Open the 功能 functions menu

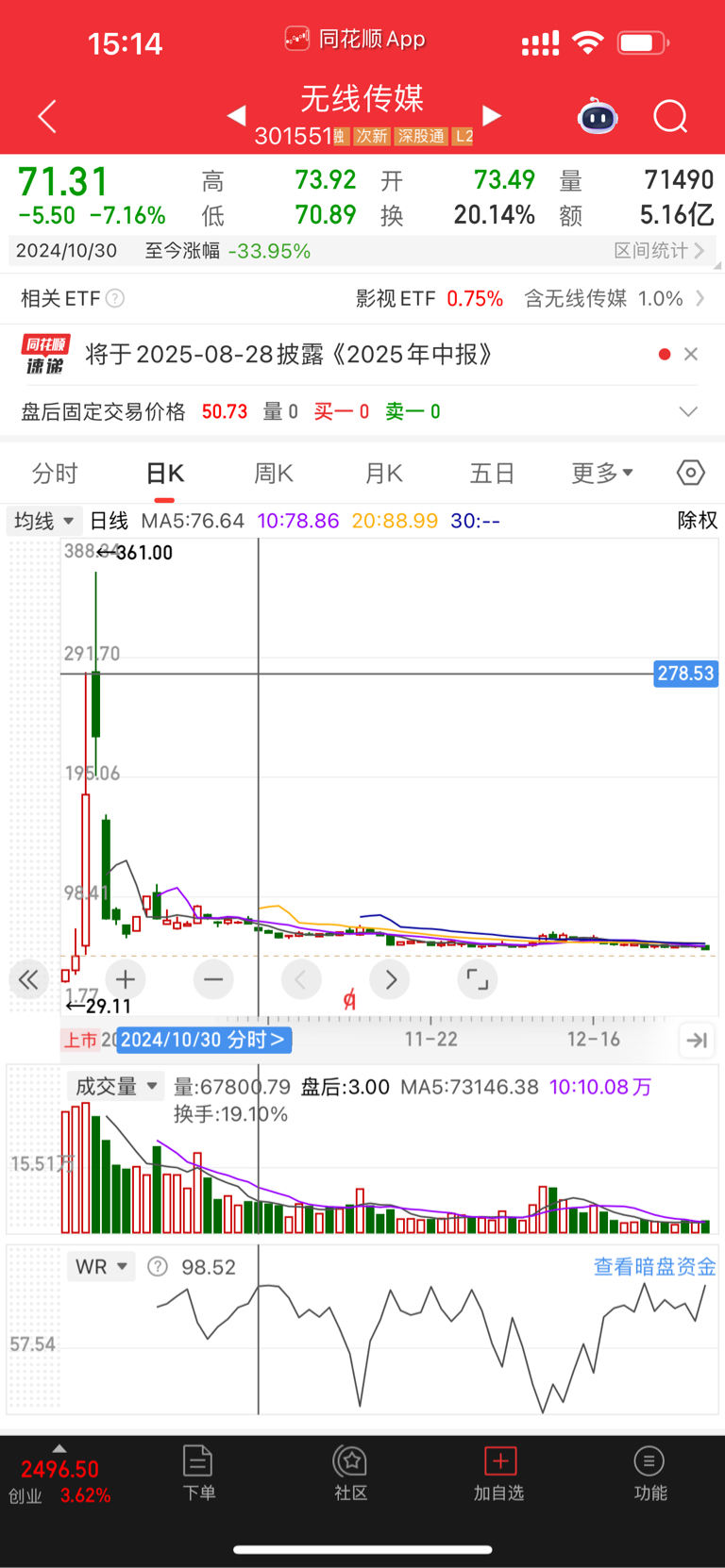pyautogui.click(x=649, y=1473)
